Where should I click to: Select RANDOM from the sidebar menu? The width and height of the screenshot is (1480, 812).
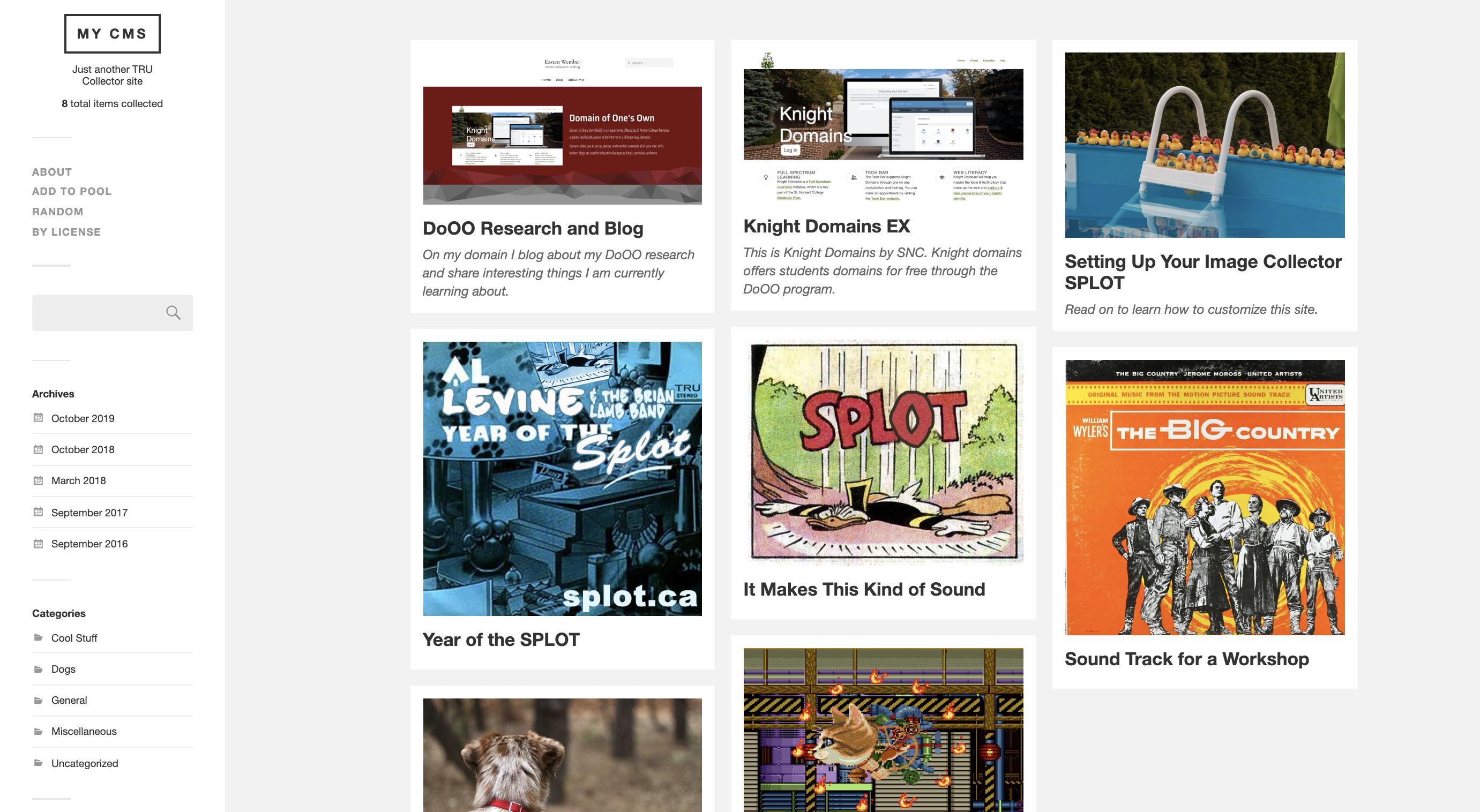(58, 212)
